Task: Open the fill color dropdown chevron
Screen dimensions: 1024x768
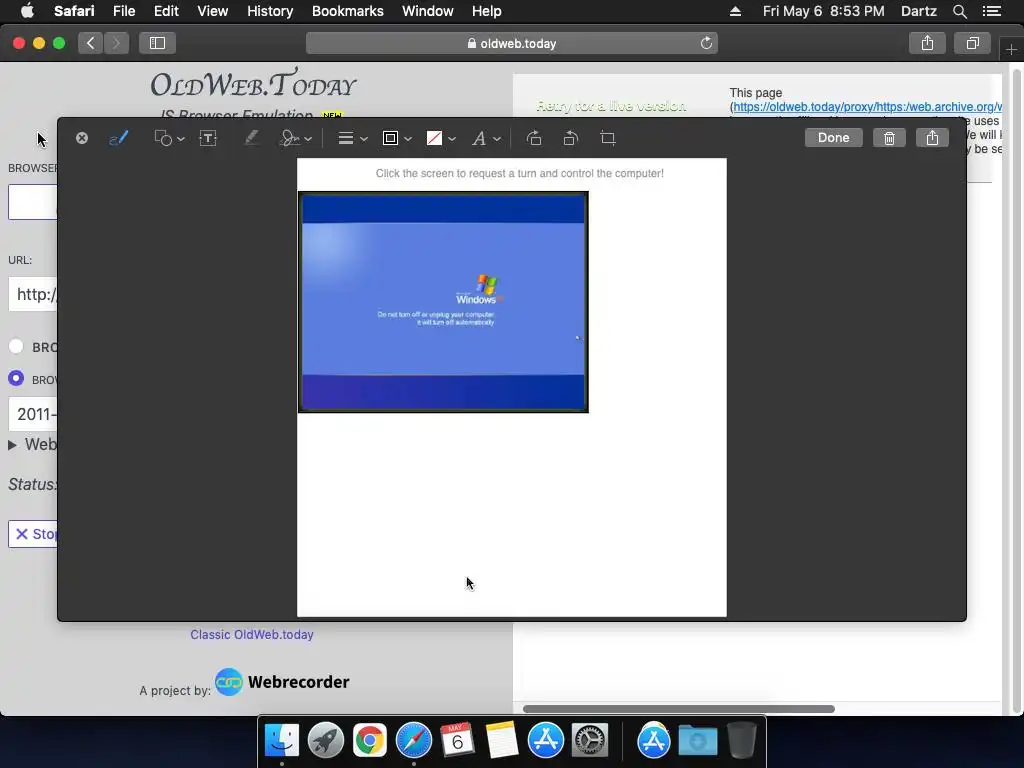Action: (x=452, y=138)
